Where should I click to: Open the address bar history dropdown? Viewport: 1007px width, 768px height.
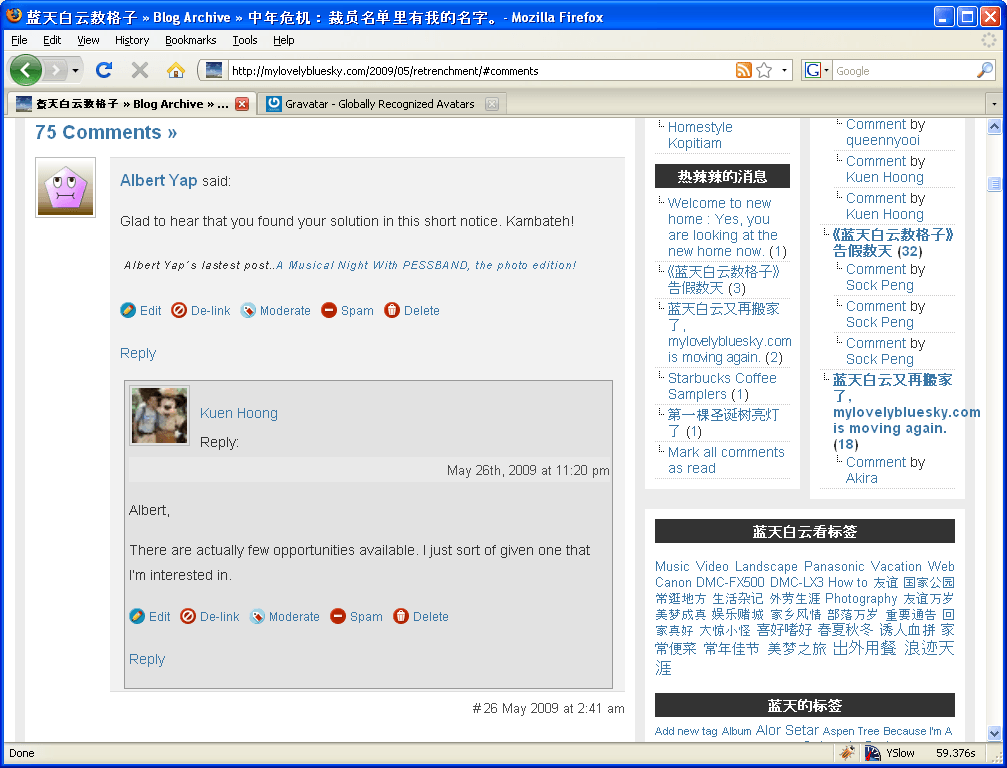click(785, 70)
